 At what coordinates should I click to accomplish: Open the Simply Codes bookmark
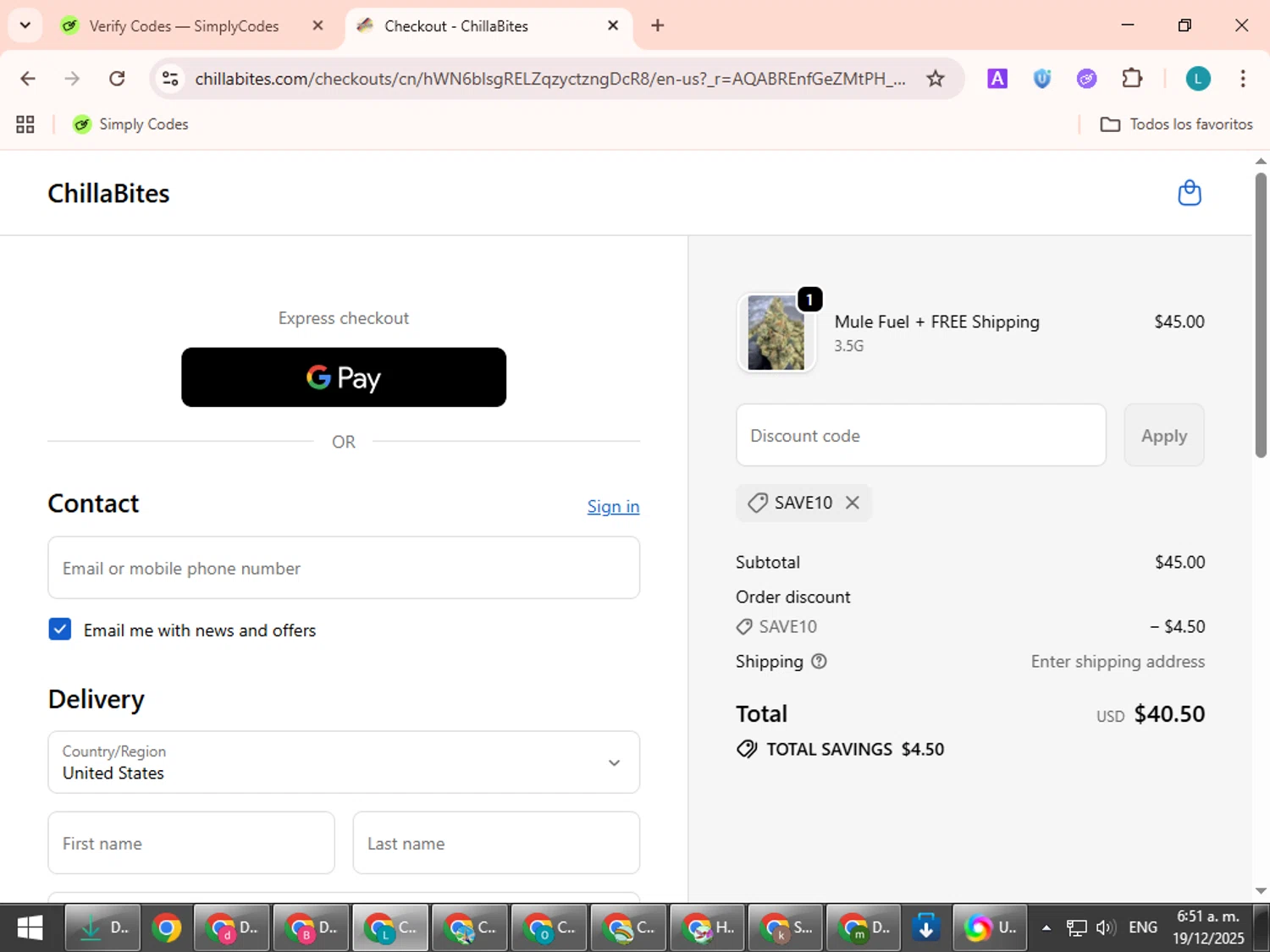point(130,124)
